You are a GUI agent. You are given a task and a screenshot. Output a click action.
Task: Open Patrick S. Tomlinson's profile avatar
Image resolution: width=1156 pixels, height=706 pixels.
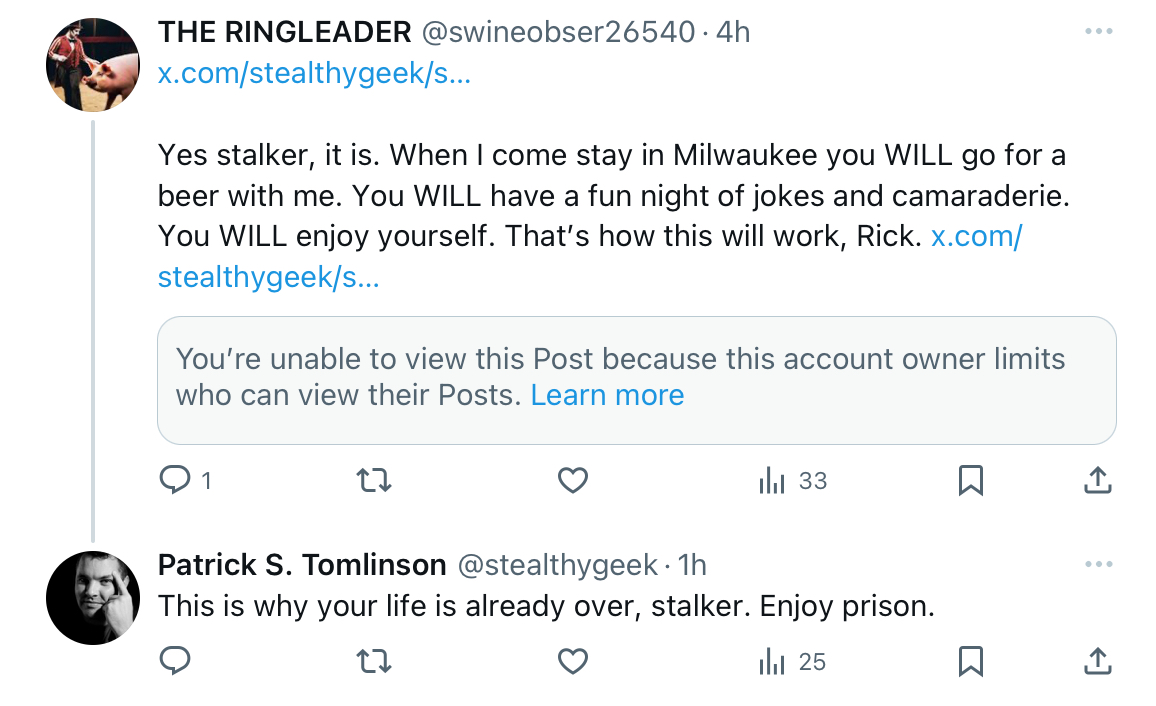93,598
